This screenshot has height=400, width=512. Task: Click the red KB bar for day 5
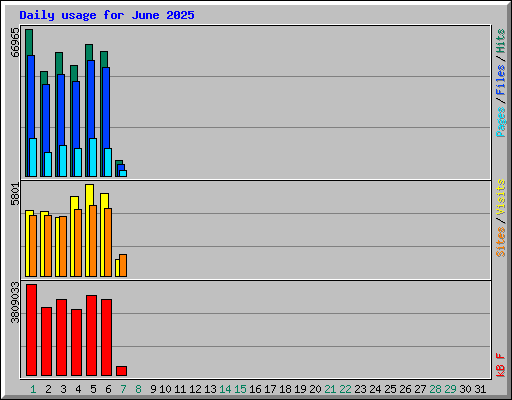(x=91, y=335)
